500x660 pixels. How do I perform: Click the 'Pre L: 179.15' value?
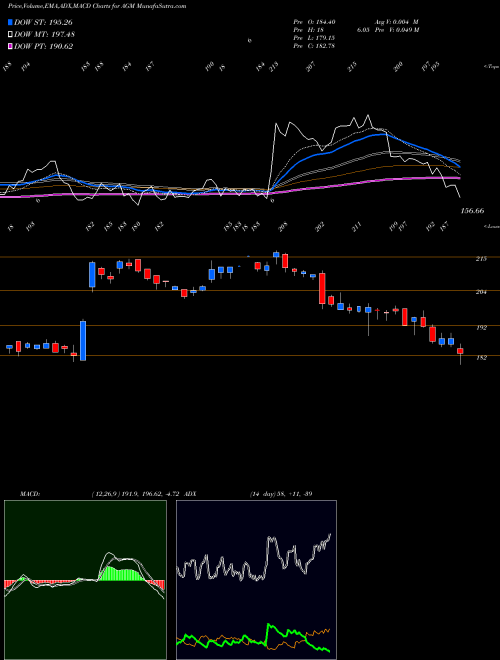point(314,38)
